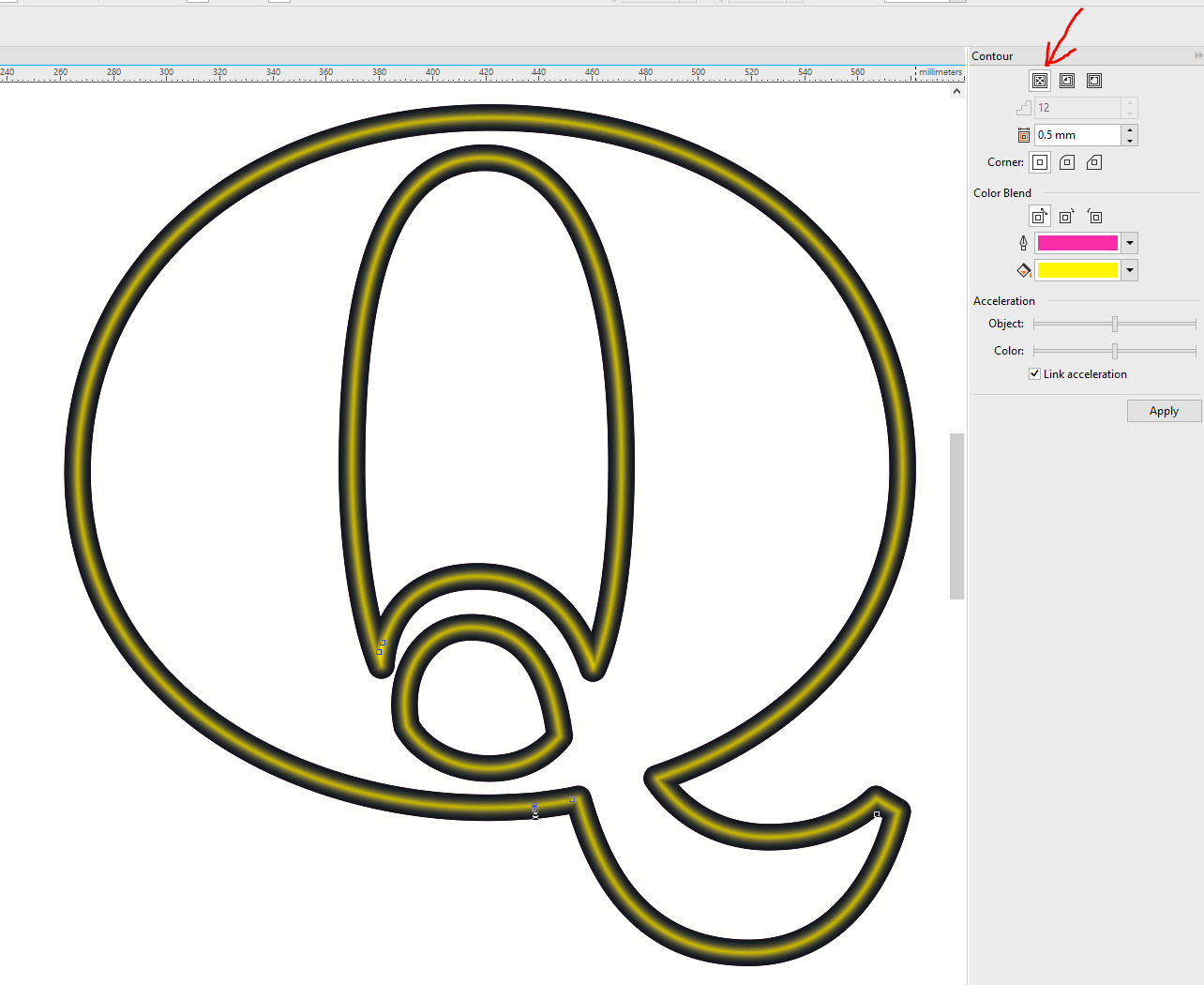
Task: Click the fill bucket icon beside yellow swatch
Action: 1024,270
